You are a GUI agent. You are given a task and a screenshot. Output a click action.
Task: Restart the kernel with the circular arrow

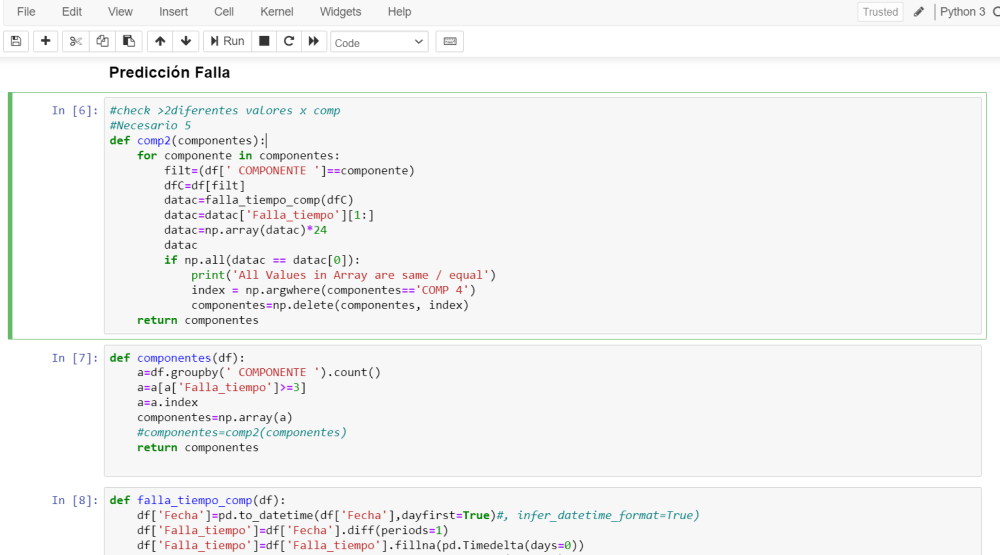click(x=289, y=41)
